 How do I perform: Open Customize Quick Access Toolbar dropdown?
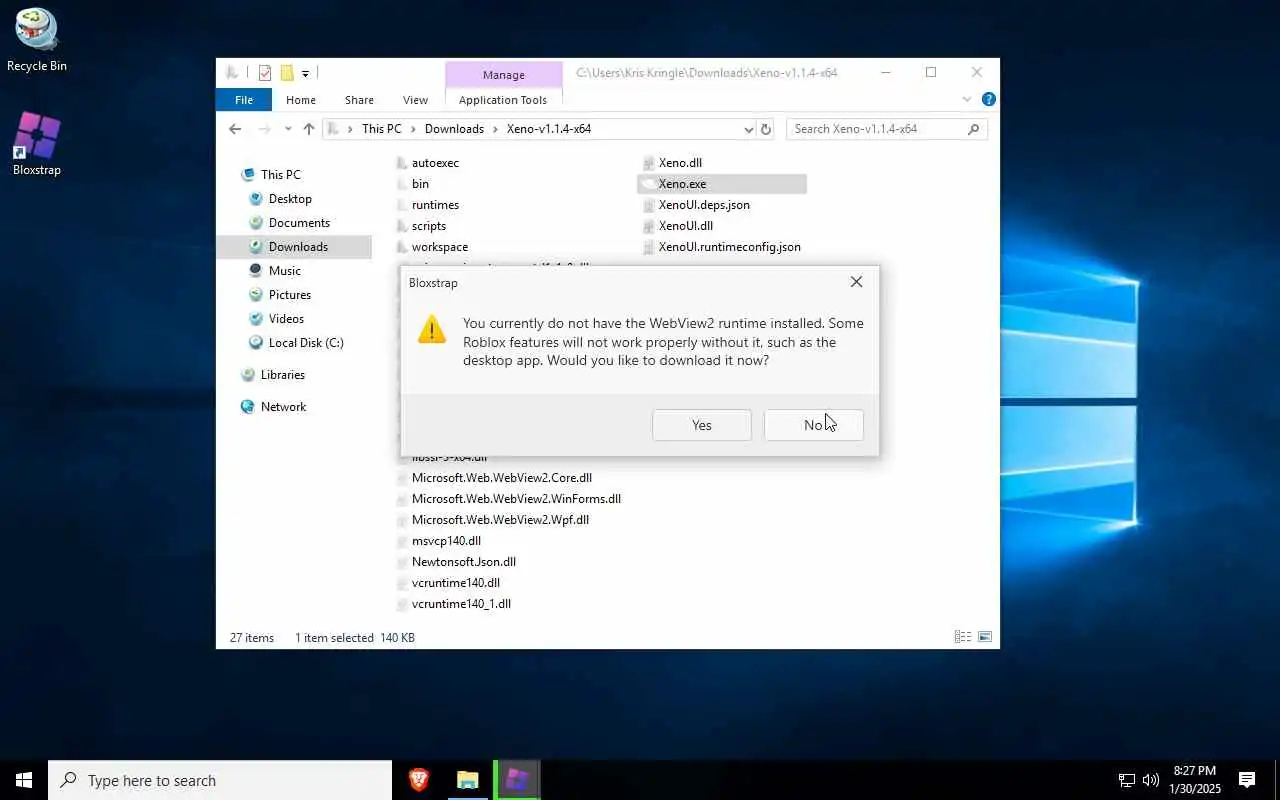click(x=305, y=73)
